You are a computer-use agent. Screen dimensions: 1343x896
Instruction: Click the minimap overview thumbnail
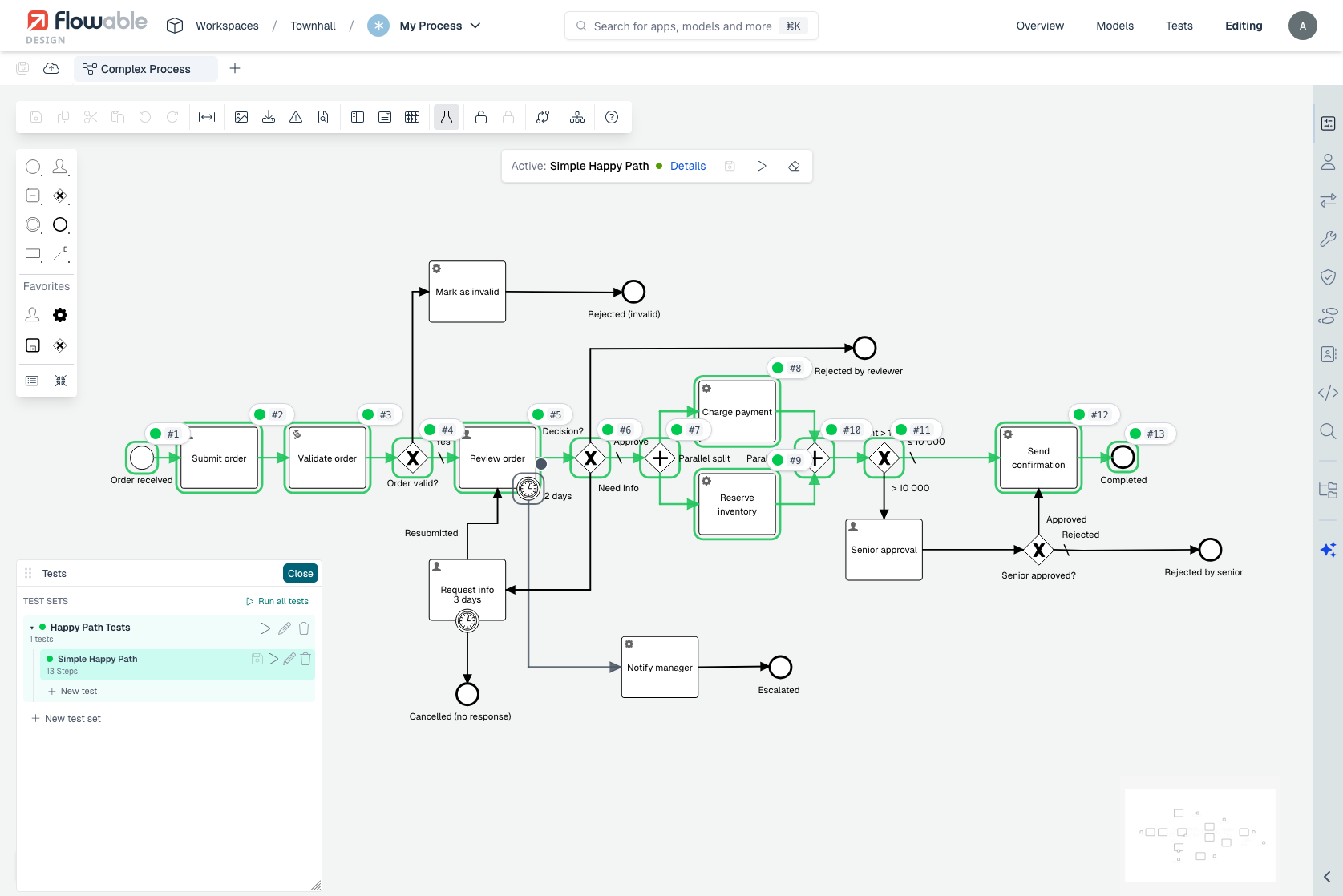1199,835
